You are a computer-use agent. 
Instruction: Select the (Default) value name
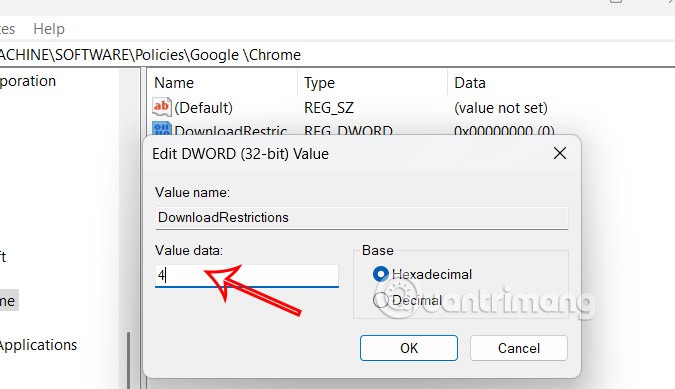(x=203, y=108)
